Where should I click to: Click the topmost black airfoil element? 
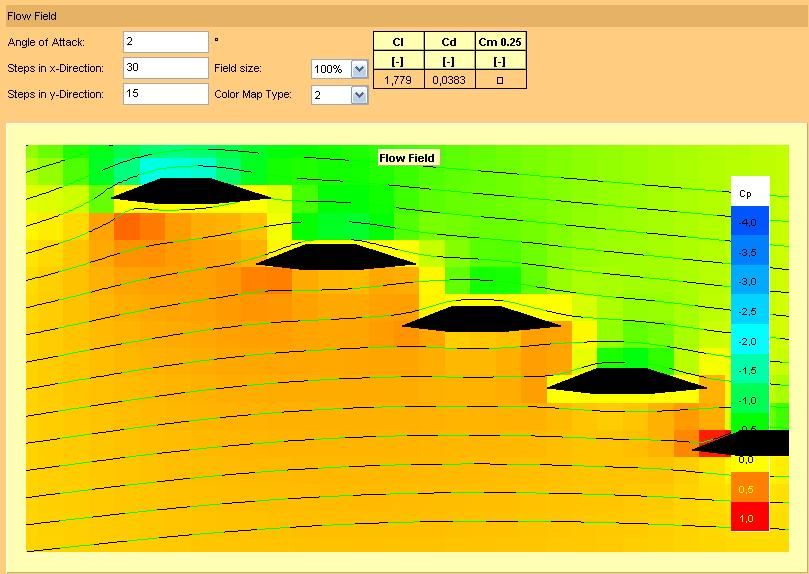pyautogui.click(x=190, y=191)
